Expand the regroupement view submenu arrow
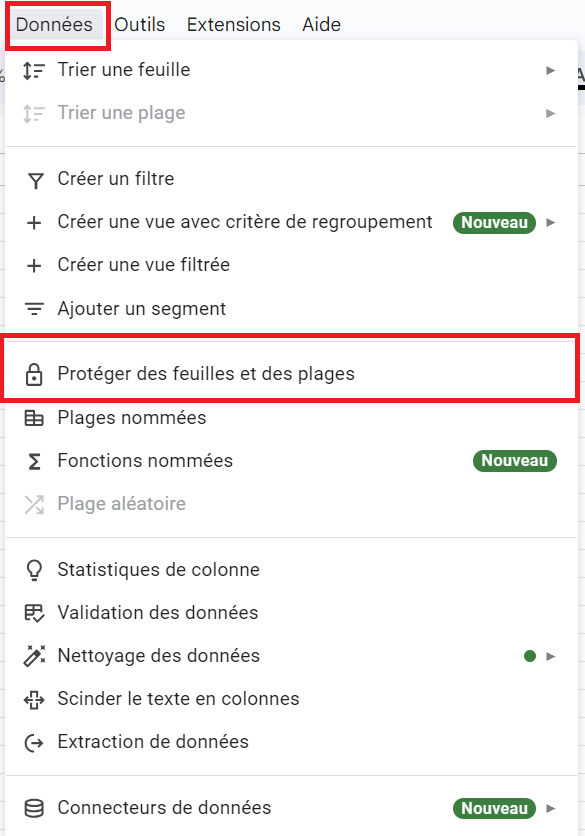Image resolution: width=585 pixels, height=836 pixels. coord(551,222)
